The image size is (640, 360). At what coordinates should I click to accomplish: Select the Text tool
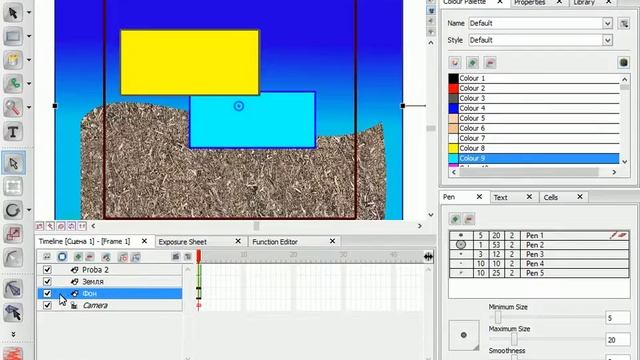[x=13, y=132]
